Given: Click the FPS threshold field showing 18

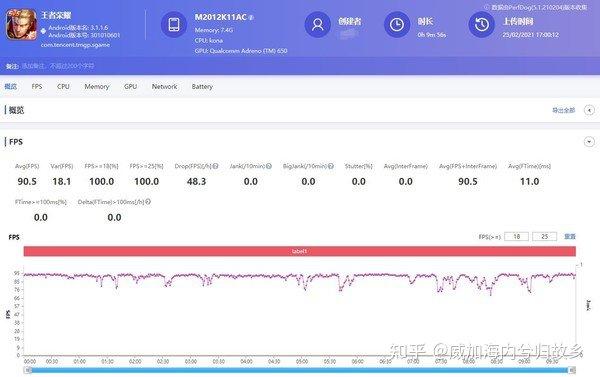Looking at the screenshot, I should [517, 237].
